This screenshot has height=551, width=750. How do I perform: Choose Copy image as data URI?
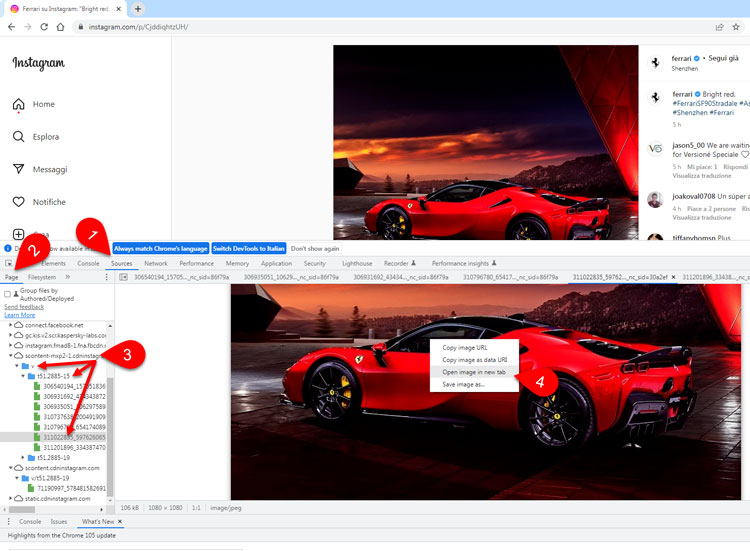(x=474, y=360)
